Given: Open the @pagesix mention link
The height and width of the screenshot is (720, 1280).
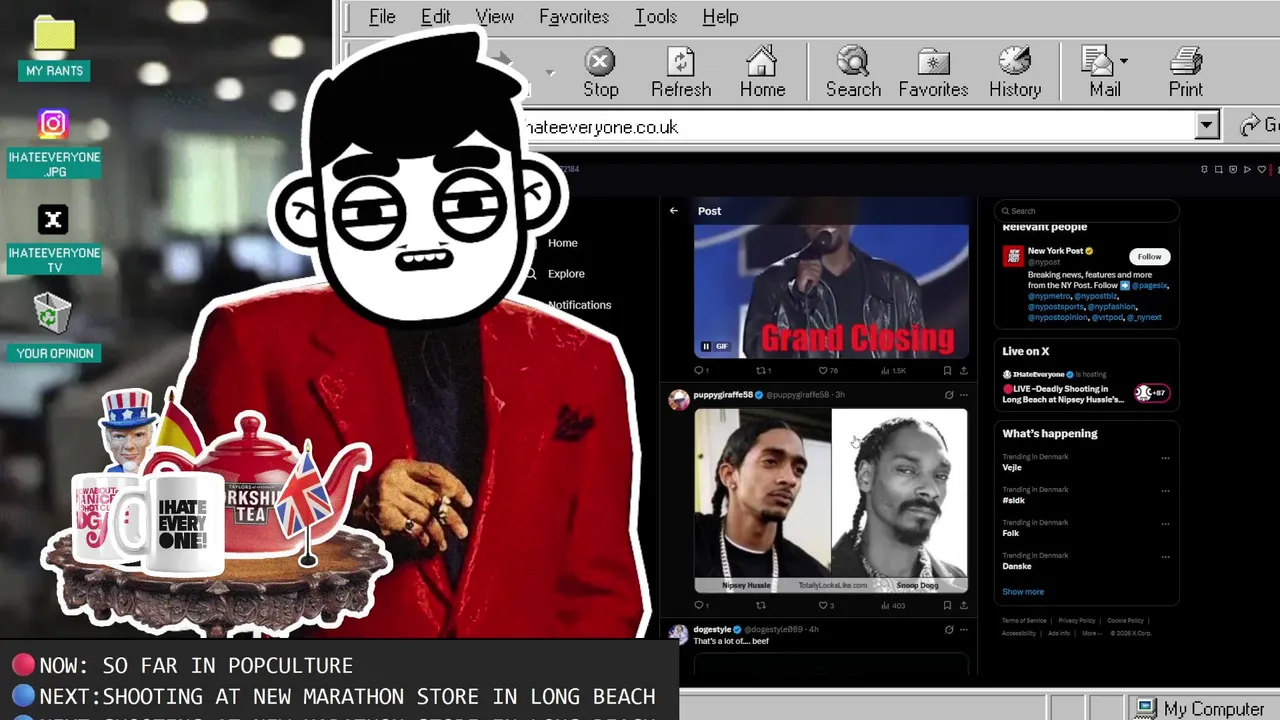Looking at the screenshot, I should [1150, 285].
